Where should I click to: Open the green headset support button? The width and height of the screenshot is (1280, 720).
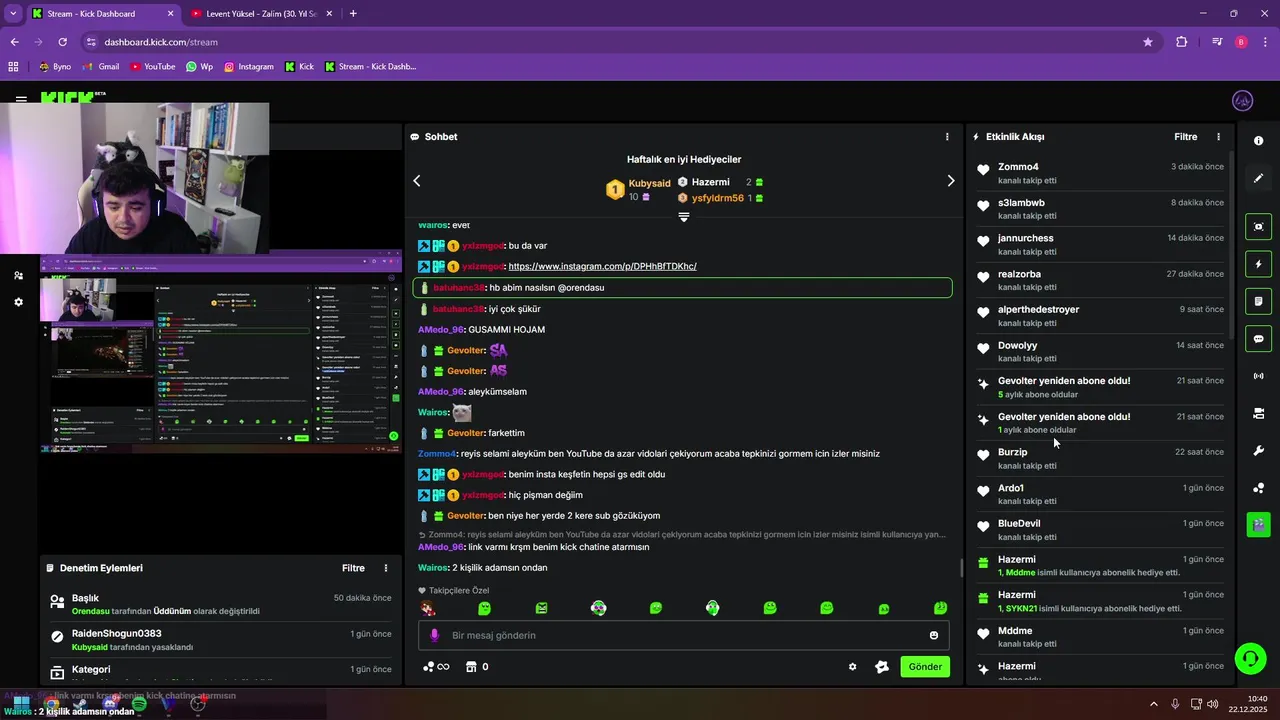(x=1249, y=658)
